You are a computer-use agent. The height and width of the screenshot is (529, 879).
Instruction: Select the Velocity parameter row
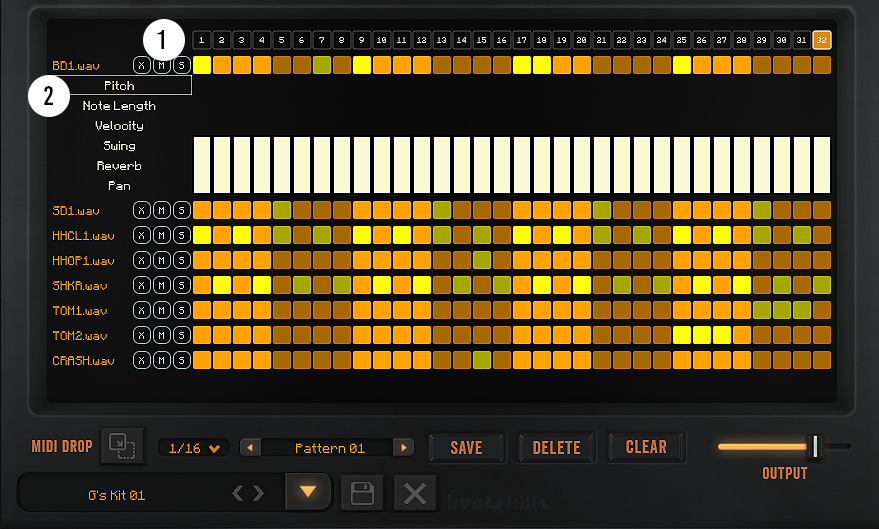tap(119, 126)
